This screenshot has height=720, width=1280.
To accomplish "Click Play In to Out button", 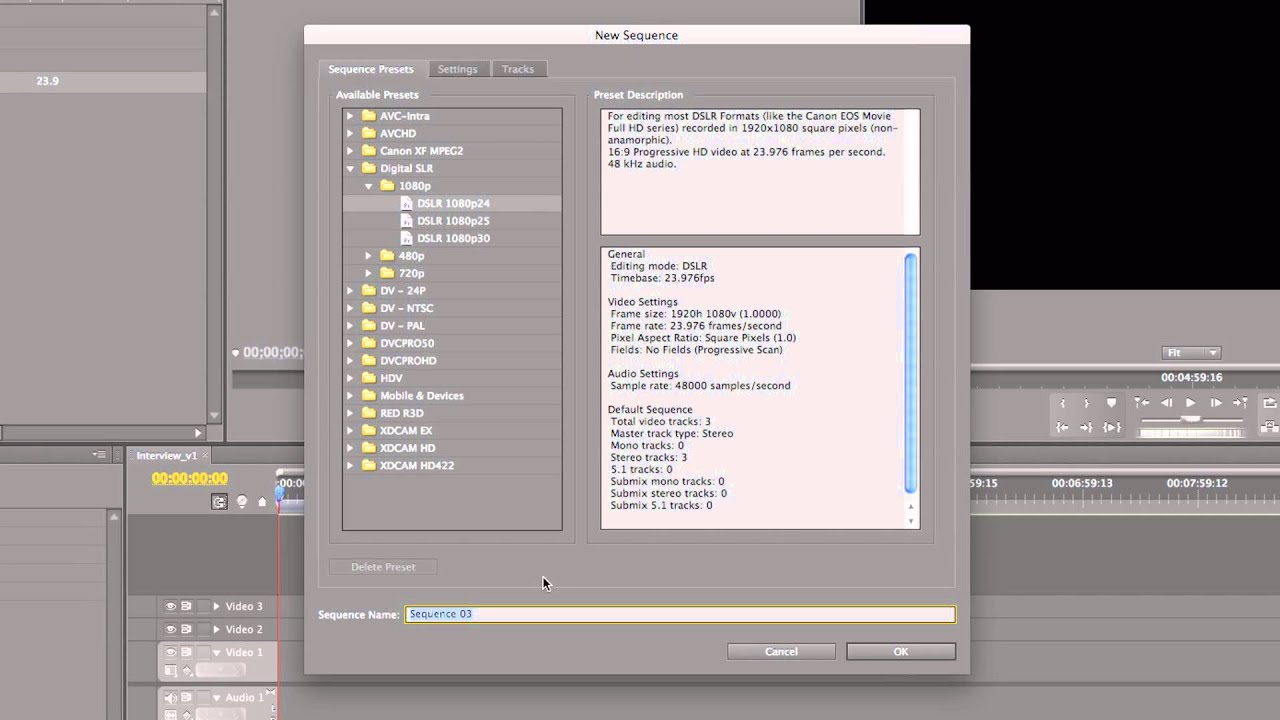I will (x=1111, y=427).
